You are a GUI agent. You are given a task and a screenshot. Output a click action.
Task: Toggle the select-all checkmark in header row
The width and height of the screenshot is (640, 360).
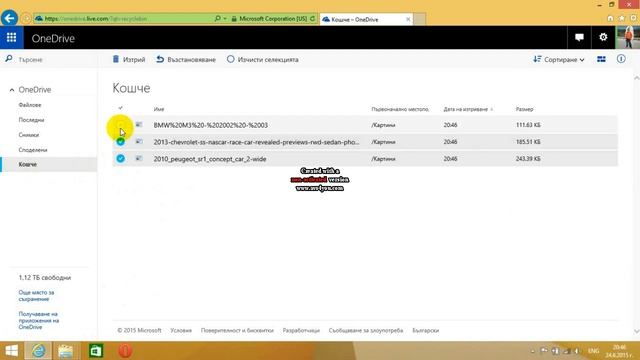(x=120, y=108)
